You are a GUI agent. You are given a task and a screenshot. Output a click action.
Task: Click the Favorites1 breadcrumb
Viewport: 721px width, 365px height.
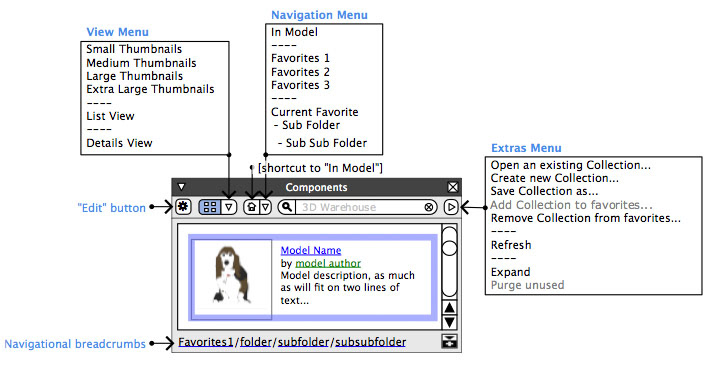pos(206,342)
